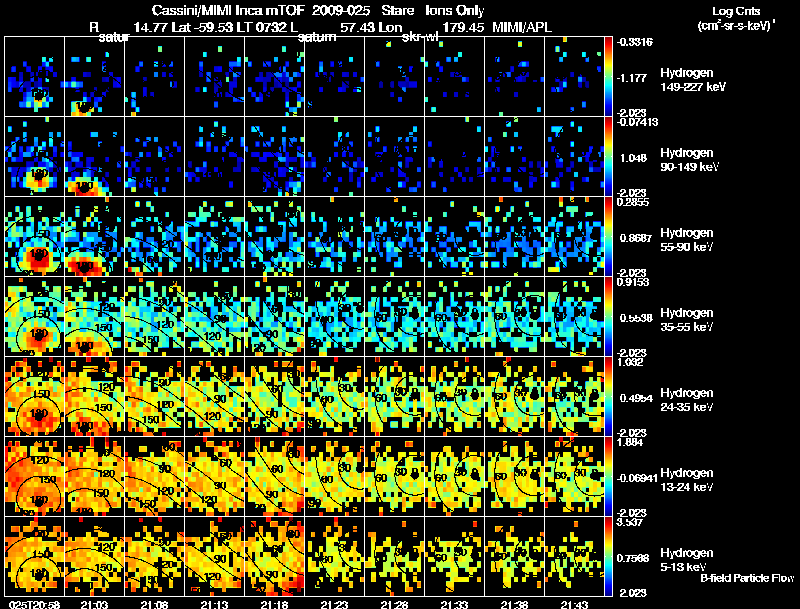Click the 'Cassini/MIMI Inca mTOF' title text
800x609 pixels.
pos(228,11)
